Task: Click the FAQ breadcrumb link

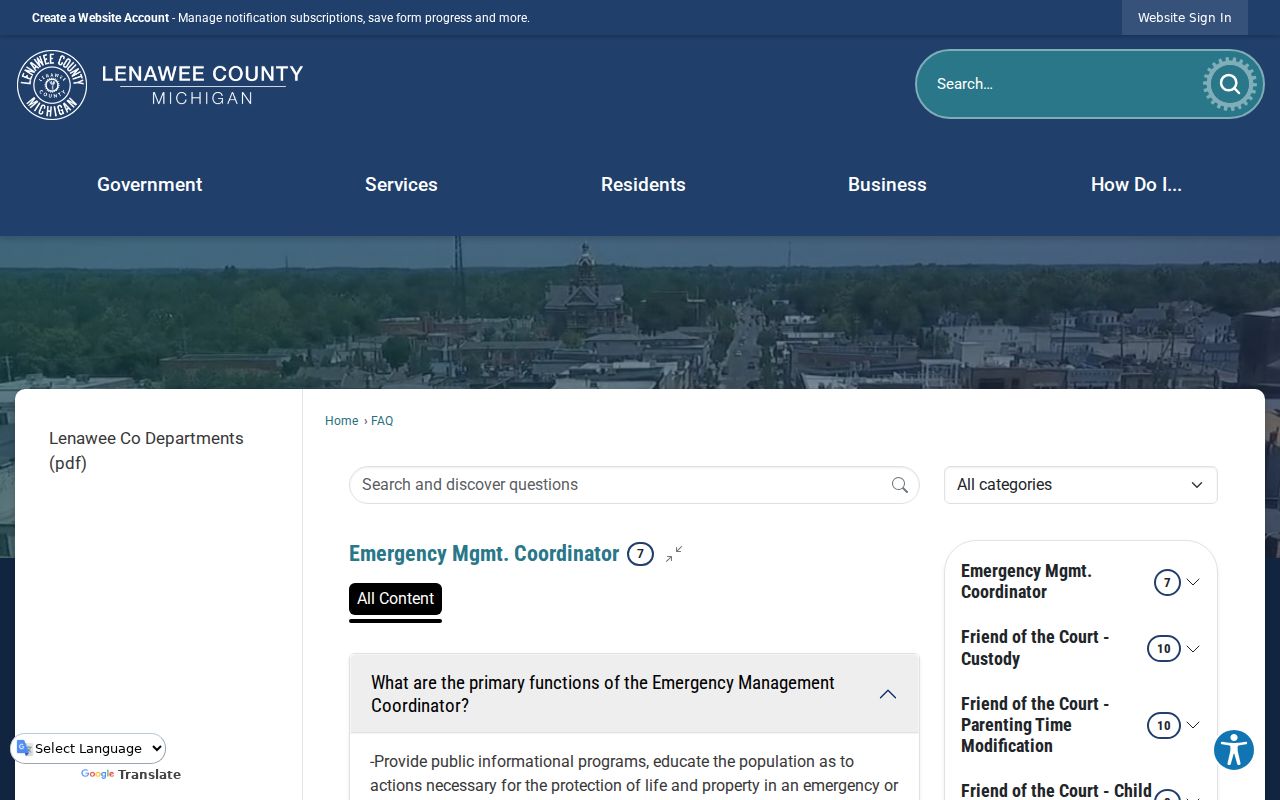Action: [382, 421]
